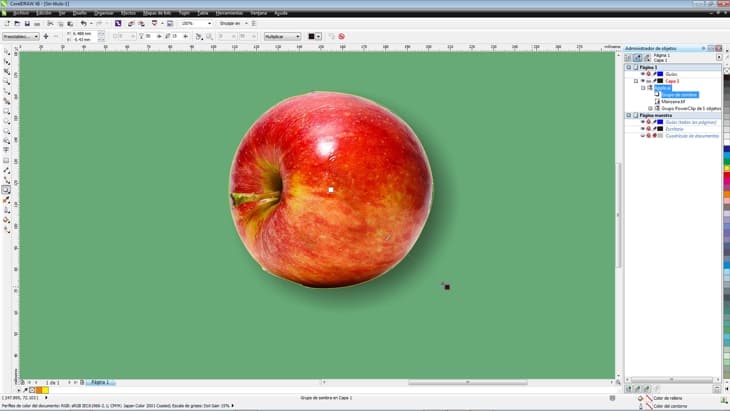730x411 pixels.
Task: Toggle visibility eye of Capa 1
Action: pos(643,81)
